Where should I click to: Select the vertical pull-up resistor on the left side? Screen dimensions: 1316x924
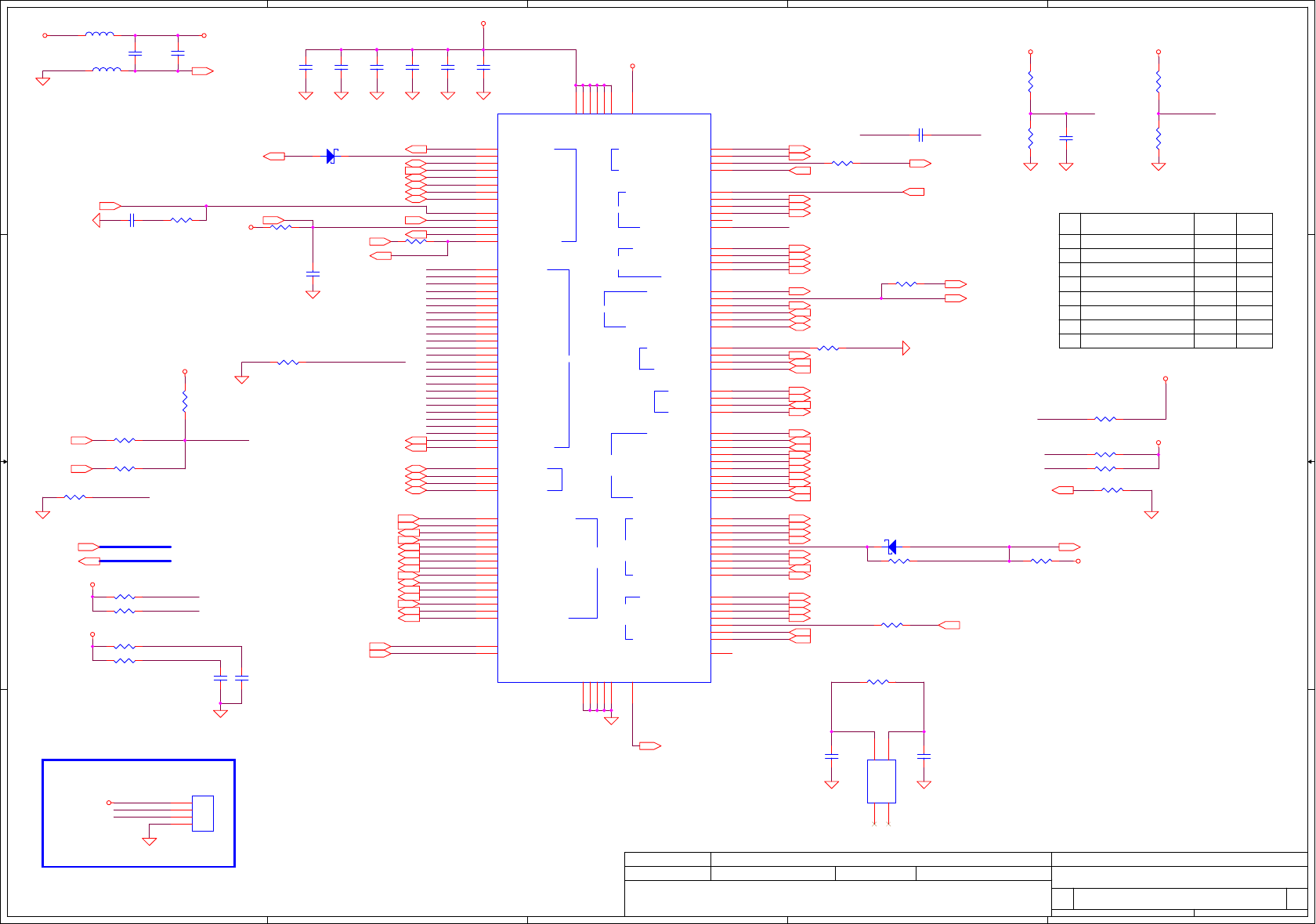click(185, 402)
